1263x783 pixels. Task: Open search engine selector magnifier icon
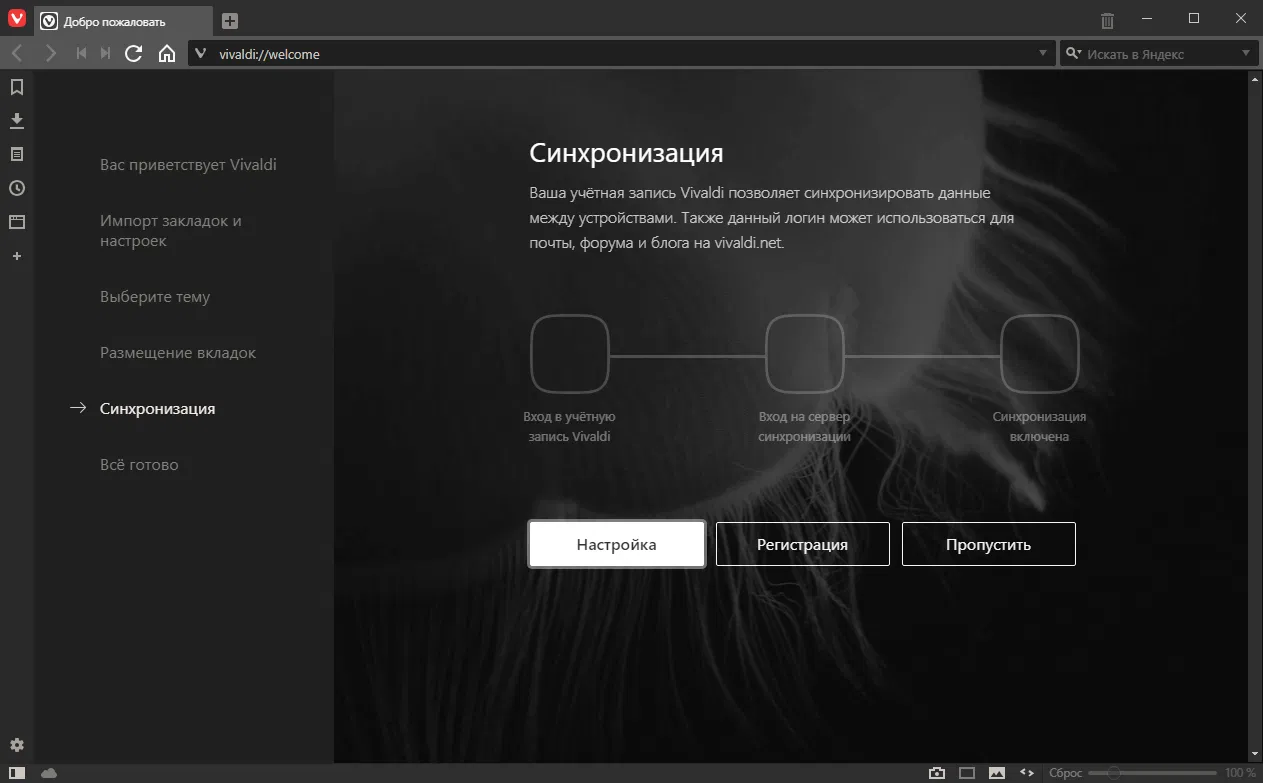[1074, 54]
